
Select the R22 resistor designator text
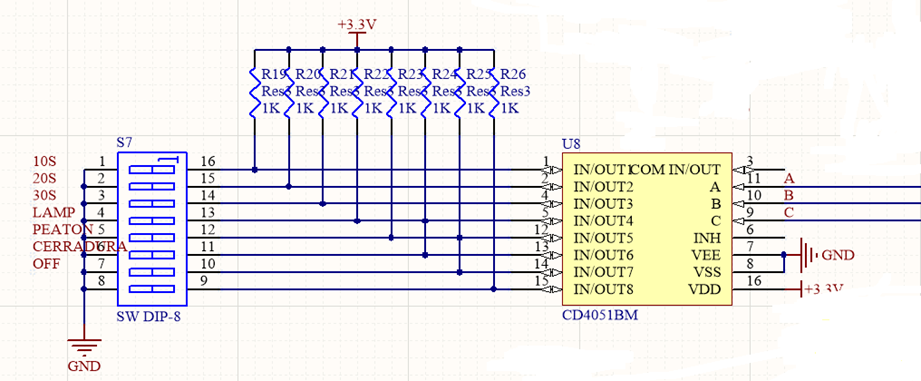[x=377, y=75]
